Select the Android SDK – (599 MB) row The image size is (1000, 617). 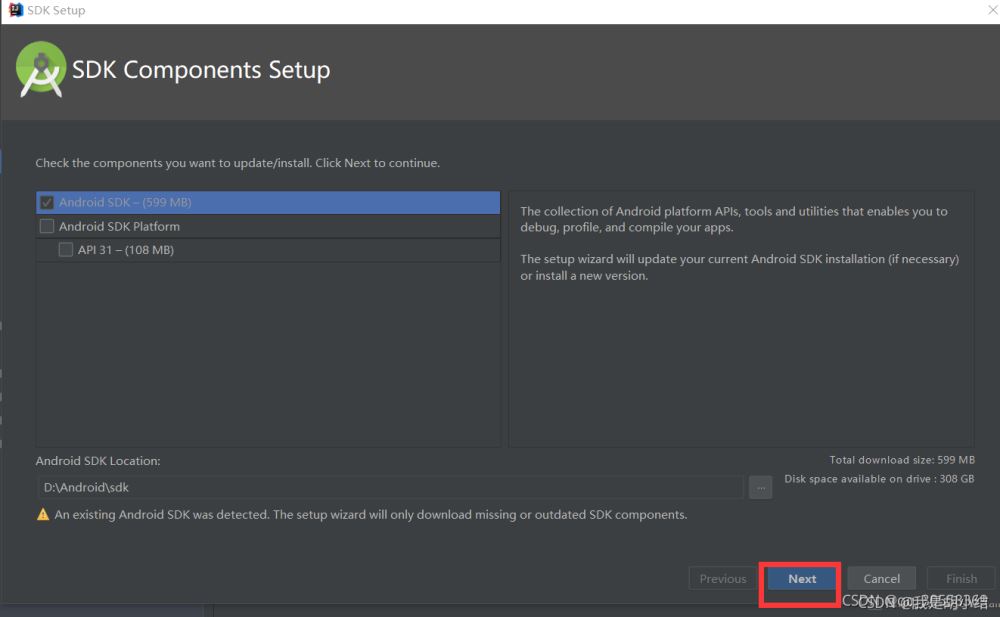[268, 202]
